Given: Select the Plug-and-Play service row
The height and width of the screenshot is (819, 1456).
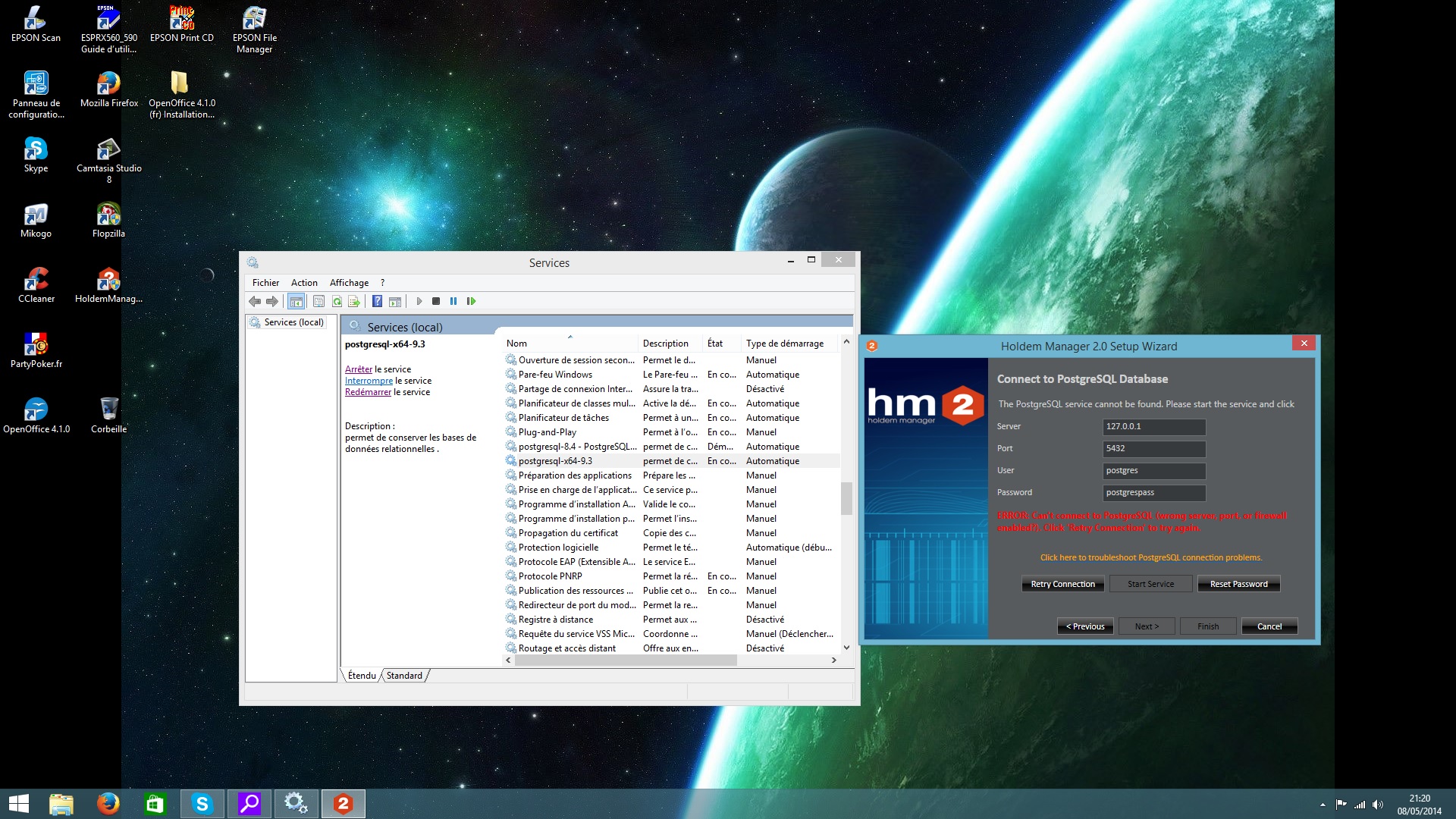Looking at the screenshot, I should click(672, 432).
